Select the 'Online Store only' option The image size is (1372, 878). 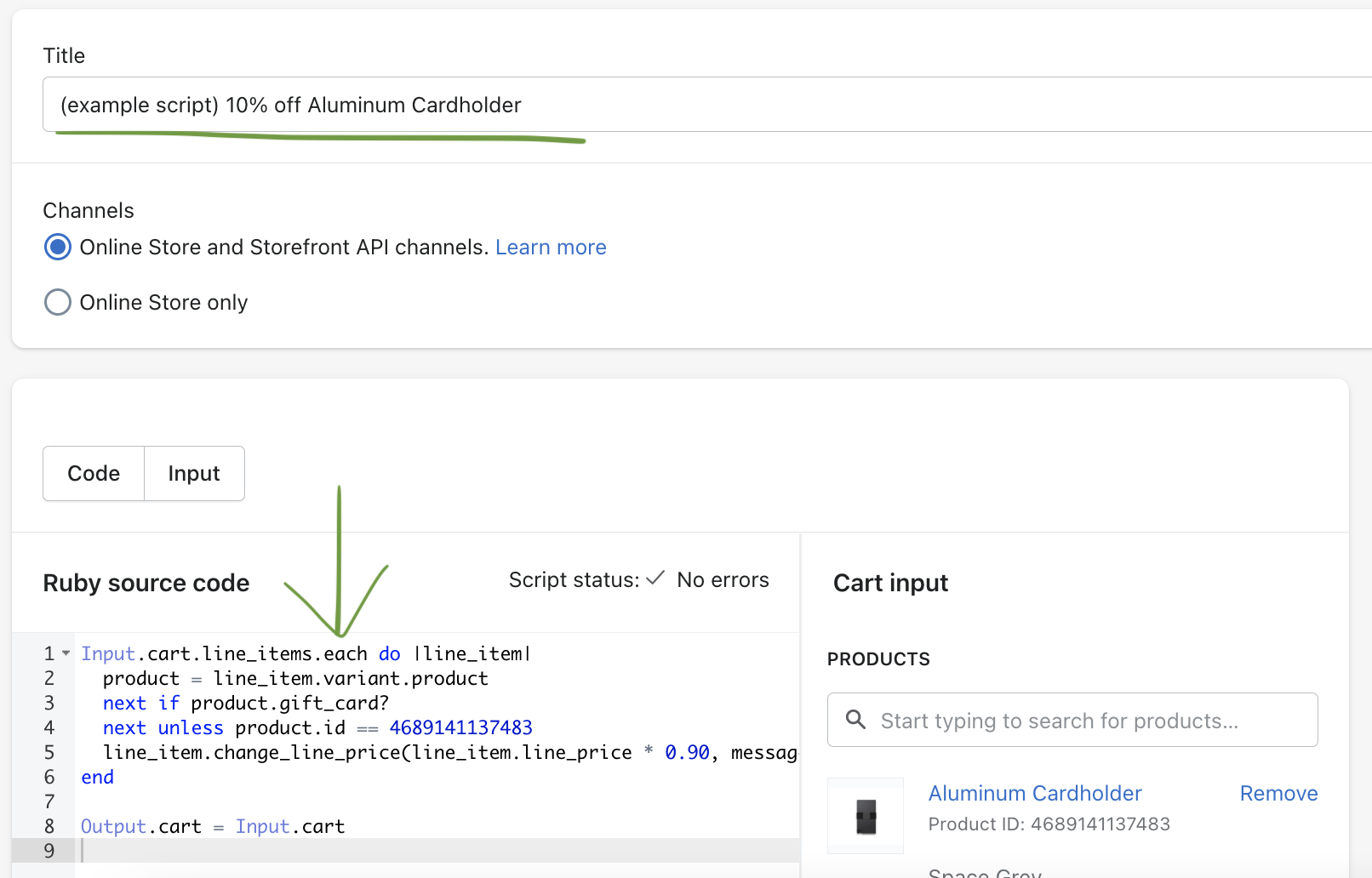(x=57, y=302)
